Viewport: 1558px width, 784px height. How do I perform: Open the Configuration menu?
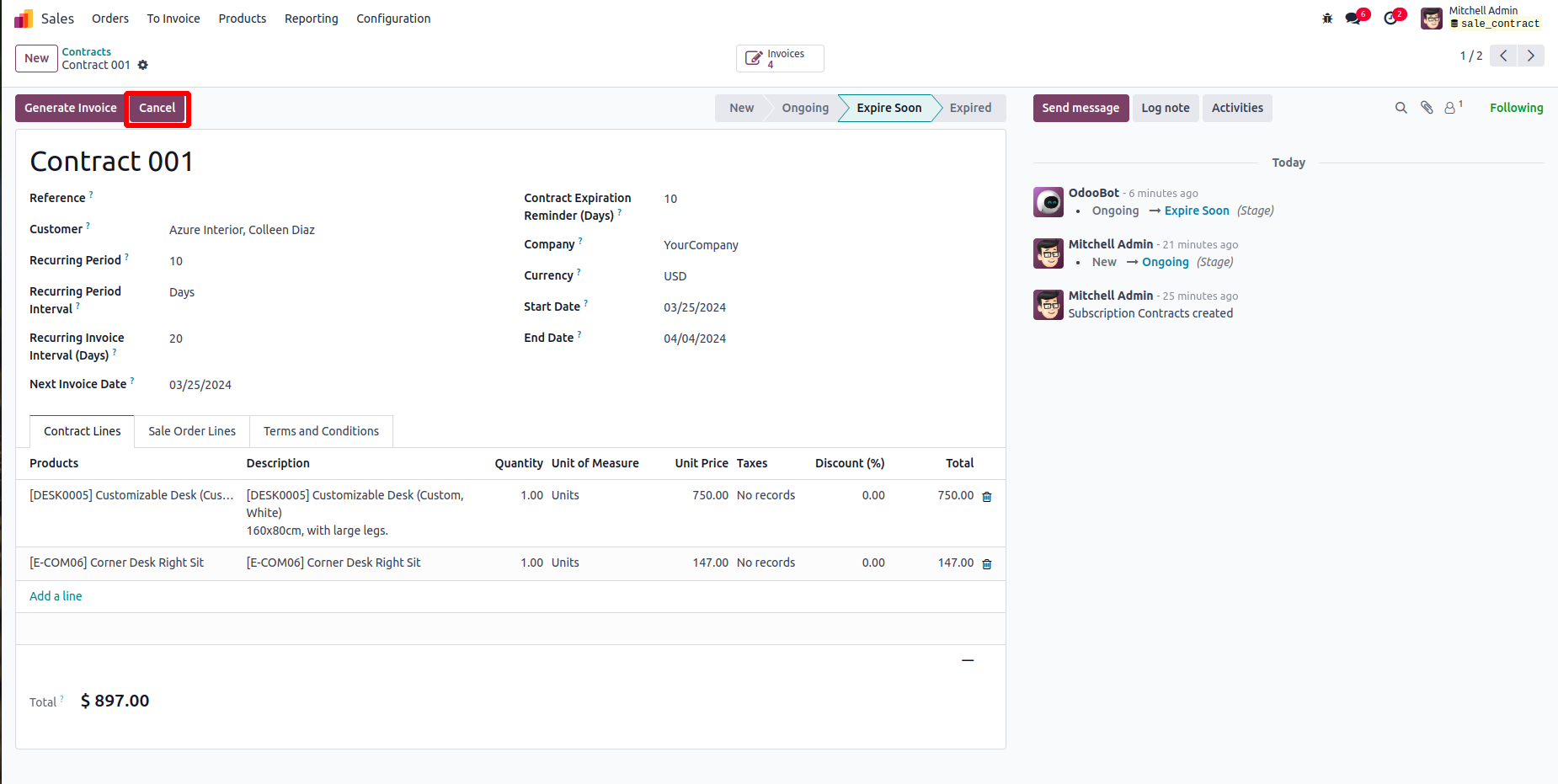(393, 19)
